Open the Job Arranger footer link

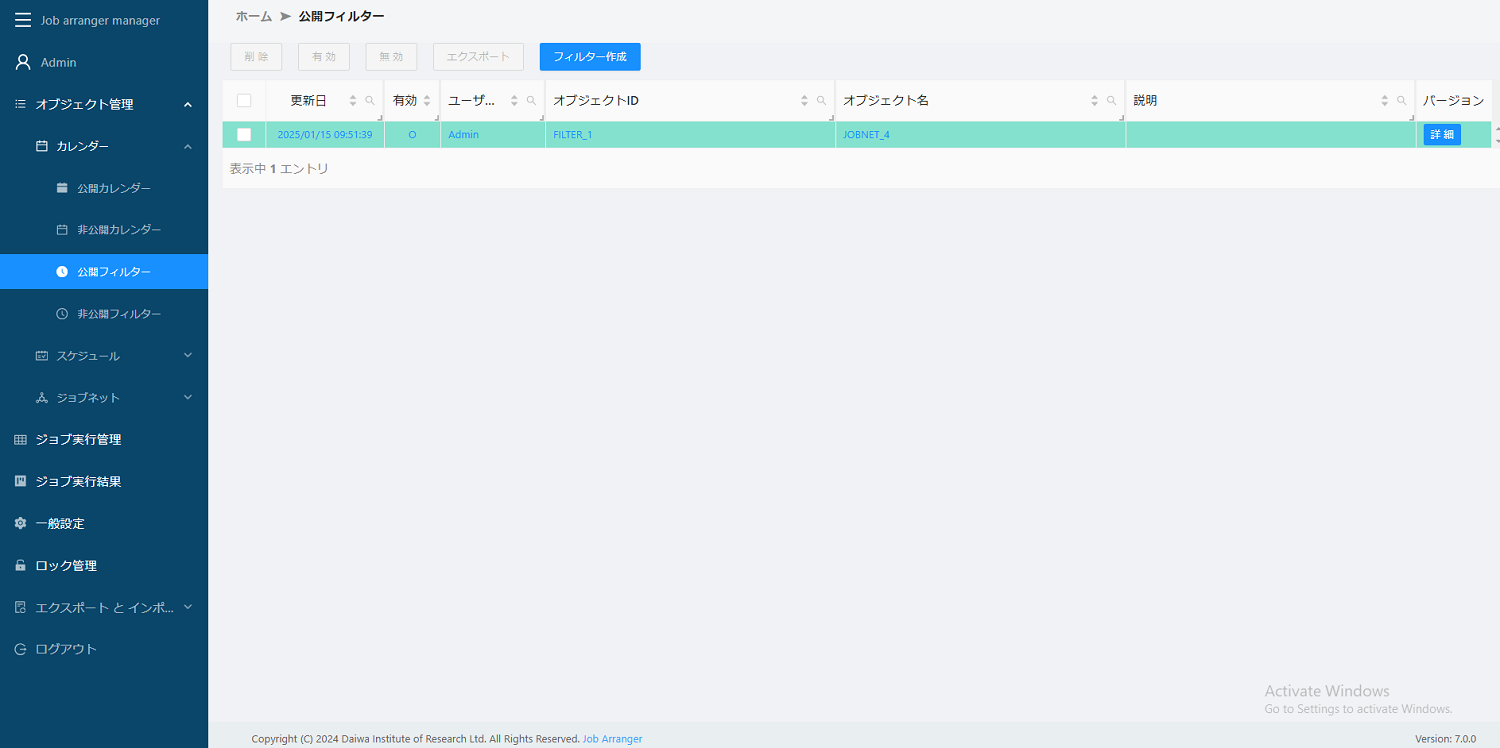[x=612, y=738]
